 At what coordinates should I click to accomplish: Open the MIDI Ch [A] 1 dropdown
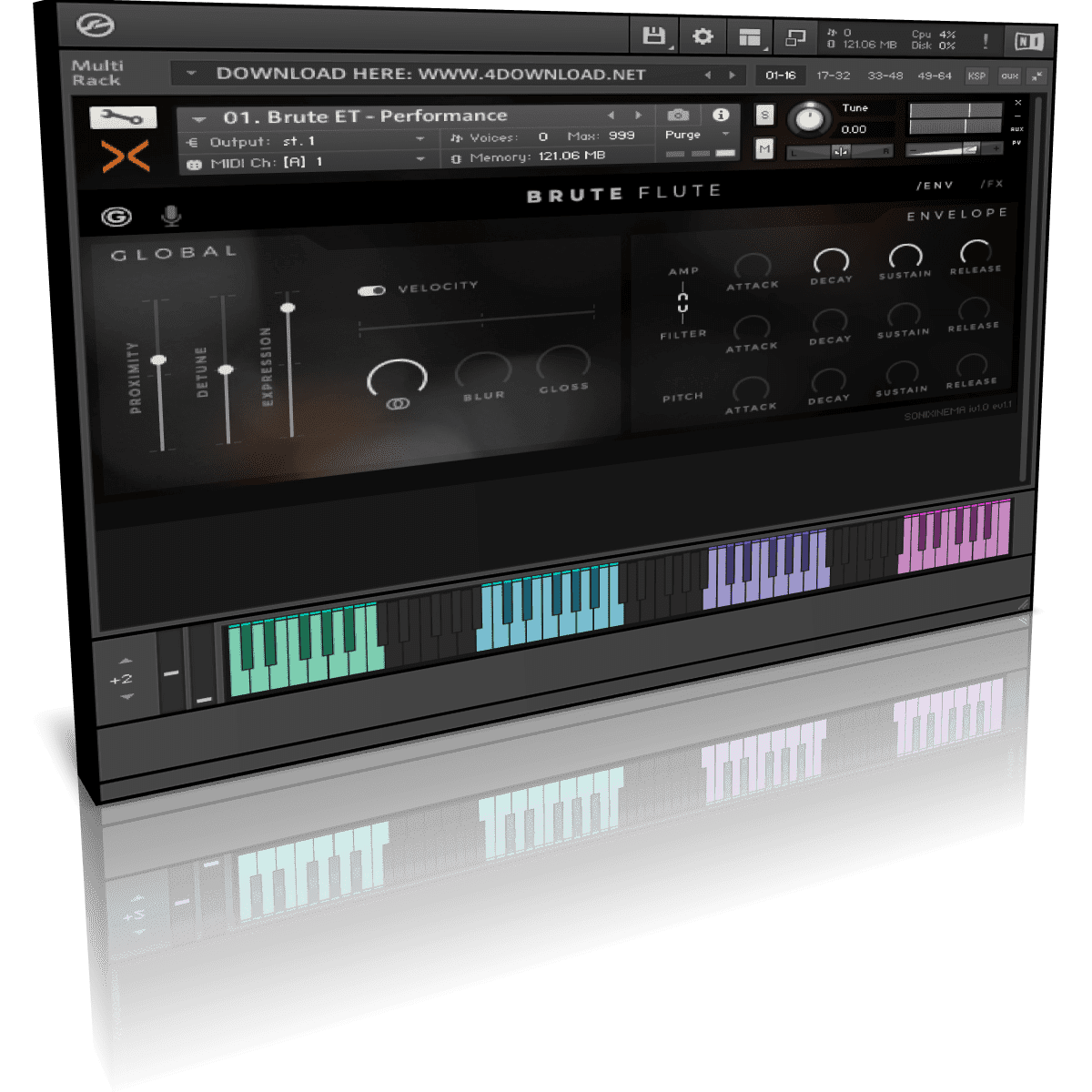[x=306, y=162]
